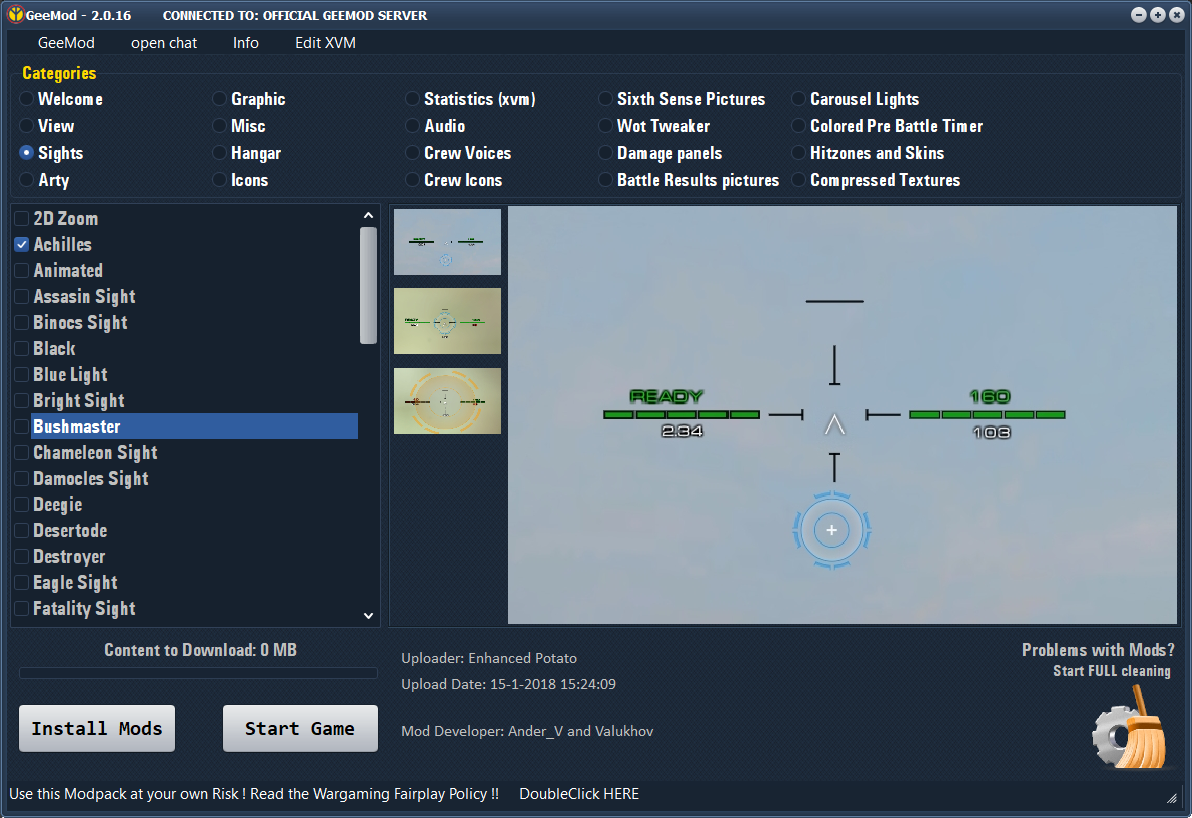Click the GeeMod logo icon in title bar
Viewport: 1192px width, 818px height.
(x=14, y=14)
